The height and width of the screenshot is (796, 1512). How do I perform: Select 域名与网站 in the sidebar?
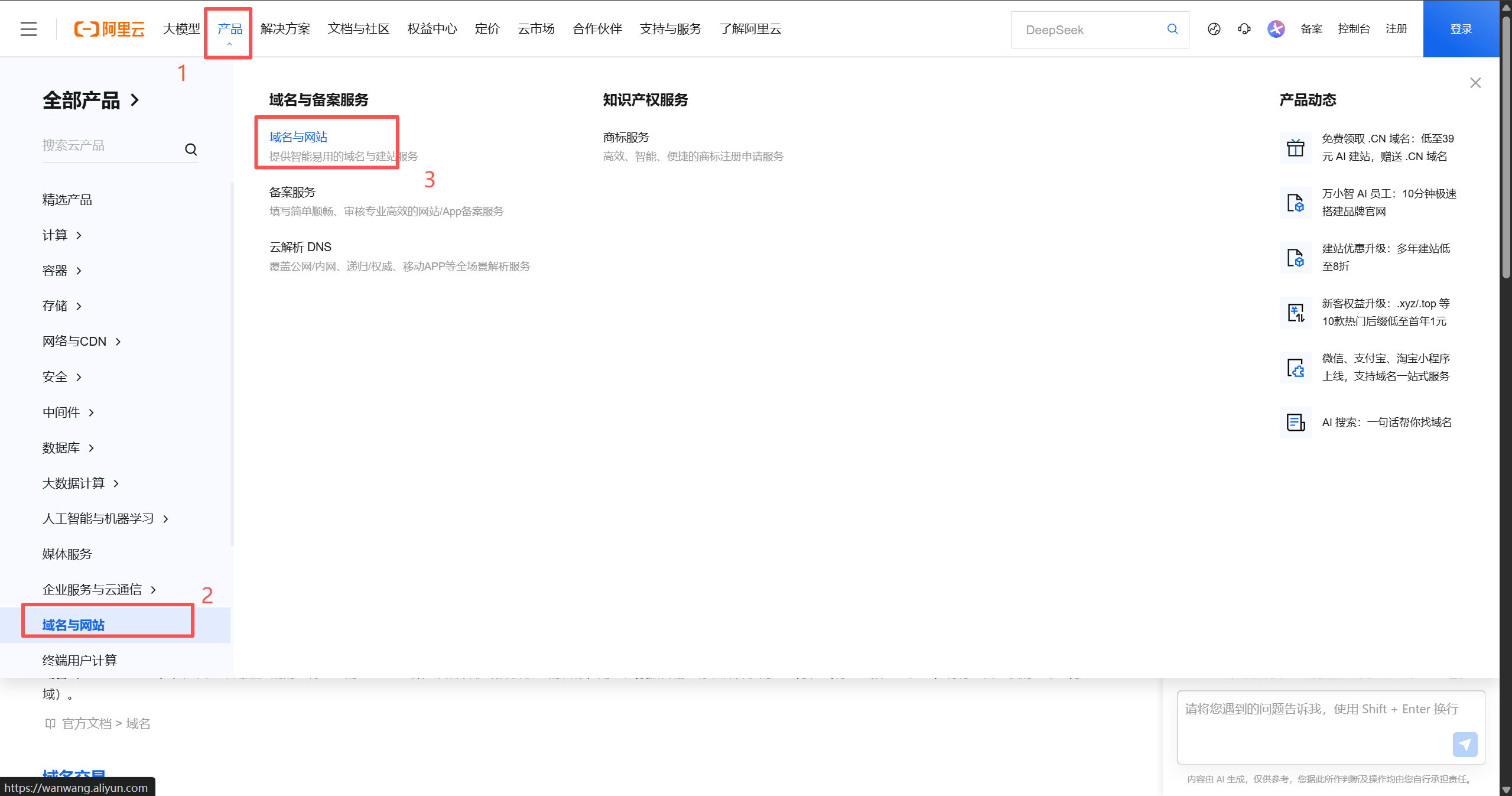click(73, 624)
